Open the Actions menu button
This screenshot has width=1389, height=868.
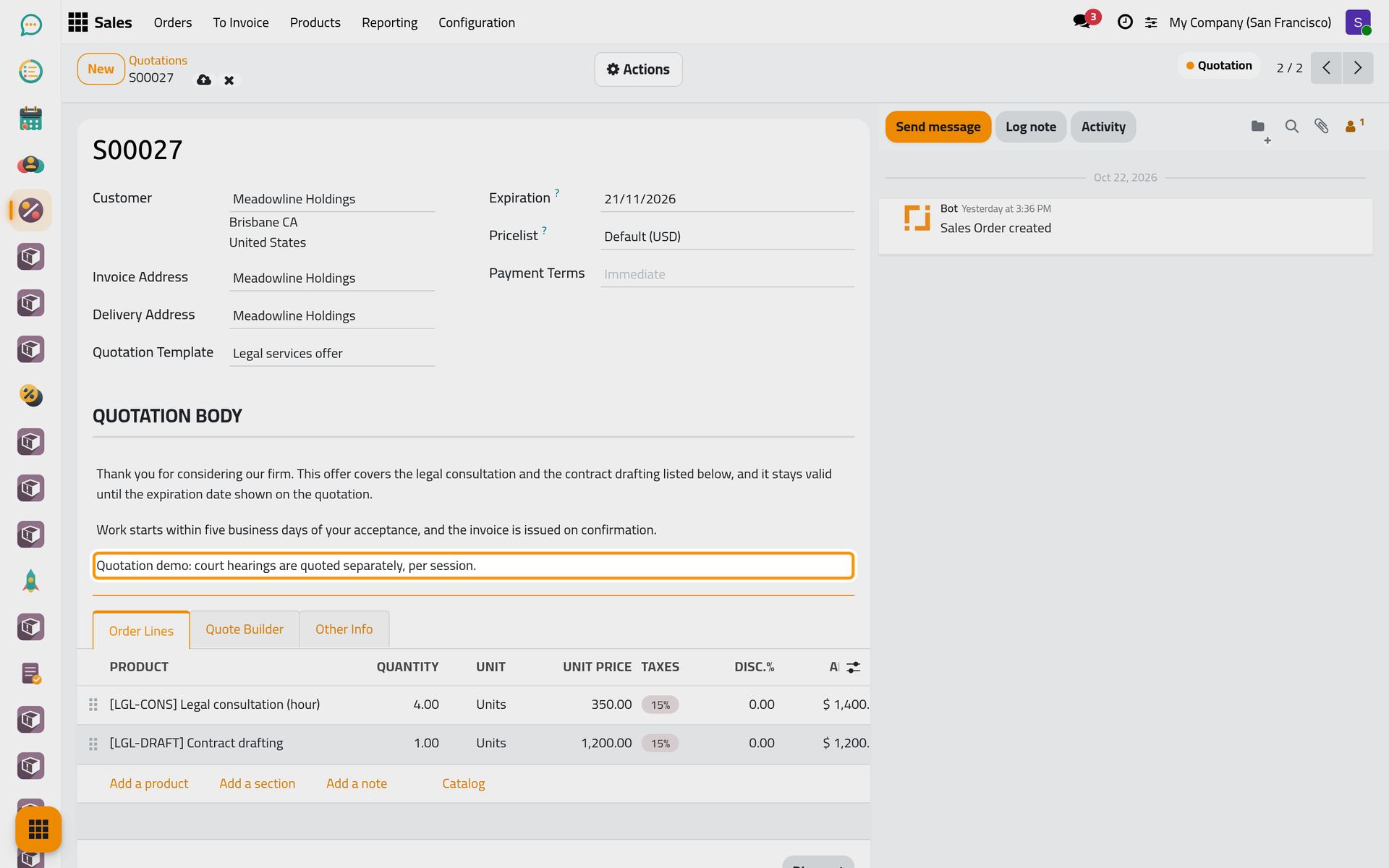pos(638,69)
